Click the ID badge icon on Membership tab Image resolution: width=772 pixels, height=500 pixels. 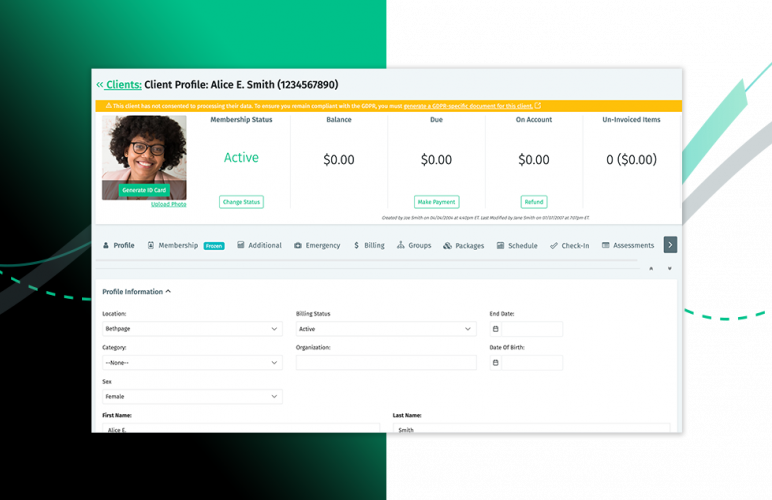[151, 245]
